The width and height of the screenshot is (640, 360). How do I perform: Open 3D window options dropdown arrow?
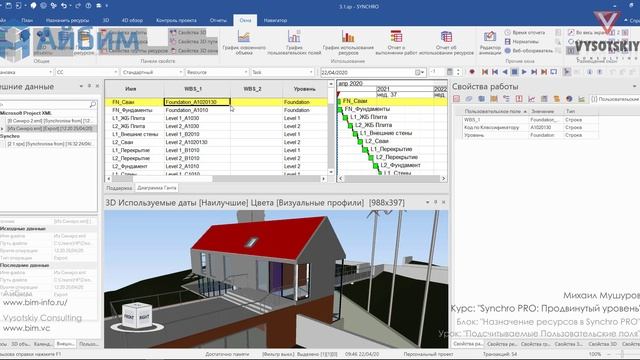click(427, 202)
